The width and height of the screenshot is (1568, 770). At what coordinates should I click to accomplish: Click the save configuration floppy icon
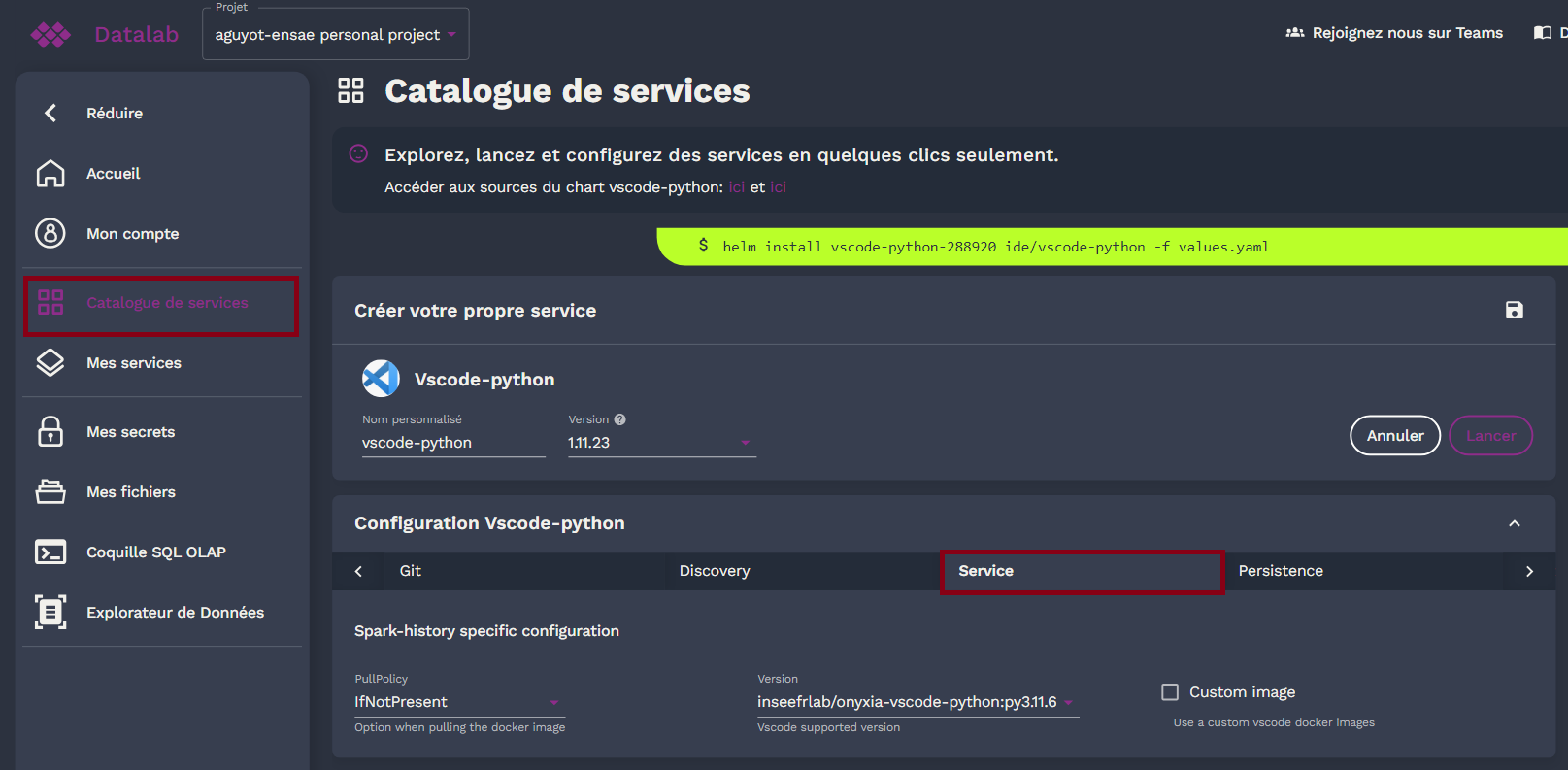click(x=1514, y=310)
